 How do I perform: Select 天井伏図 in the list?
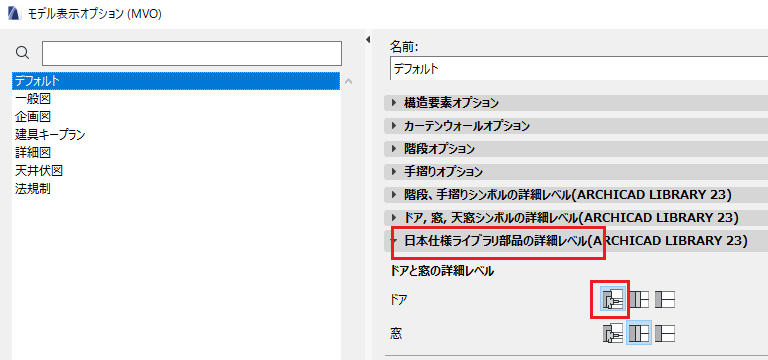39,171
